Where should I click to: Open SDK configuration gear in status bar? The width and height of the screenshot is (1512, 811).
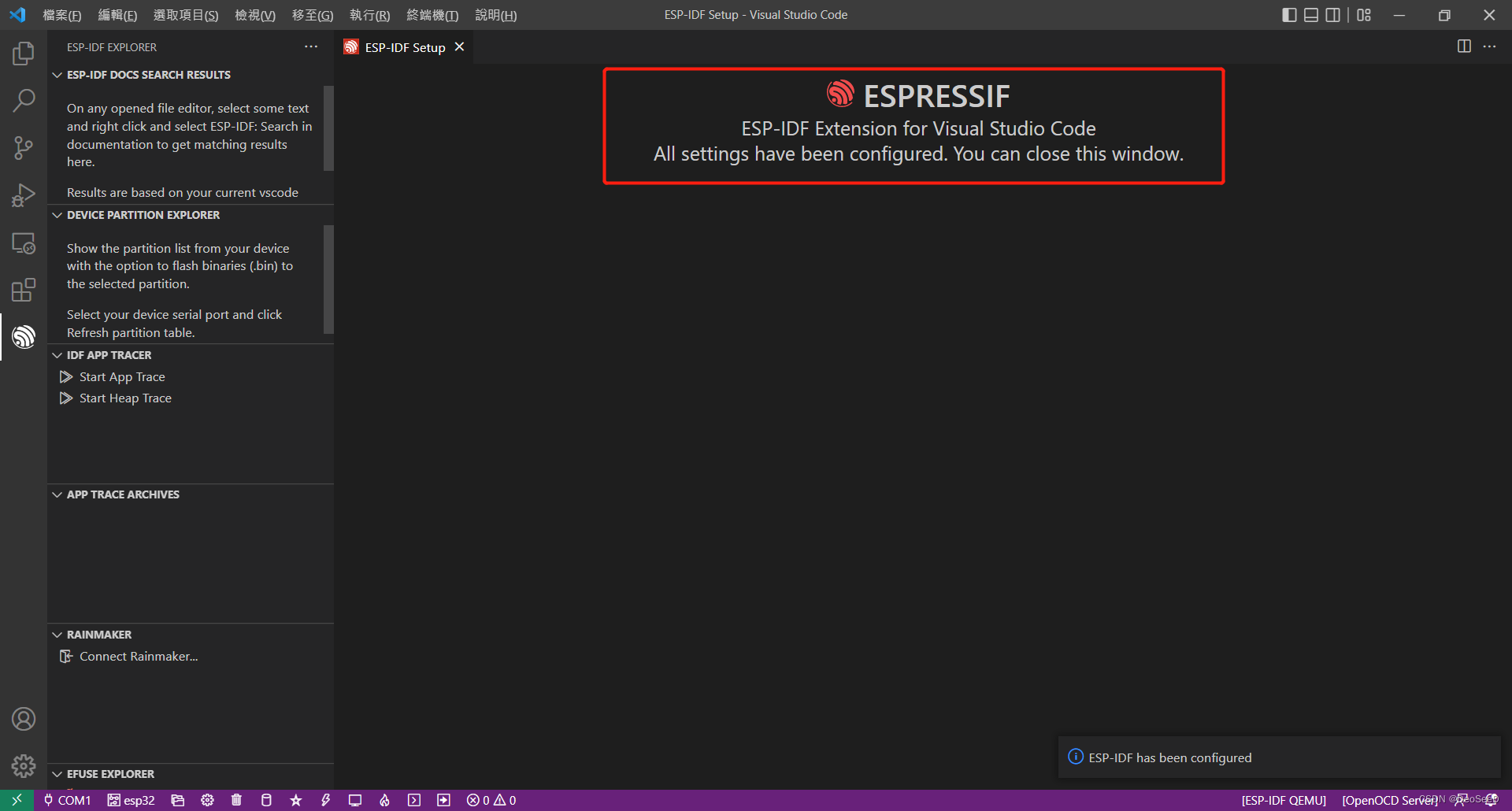[207, 800]
